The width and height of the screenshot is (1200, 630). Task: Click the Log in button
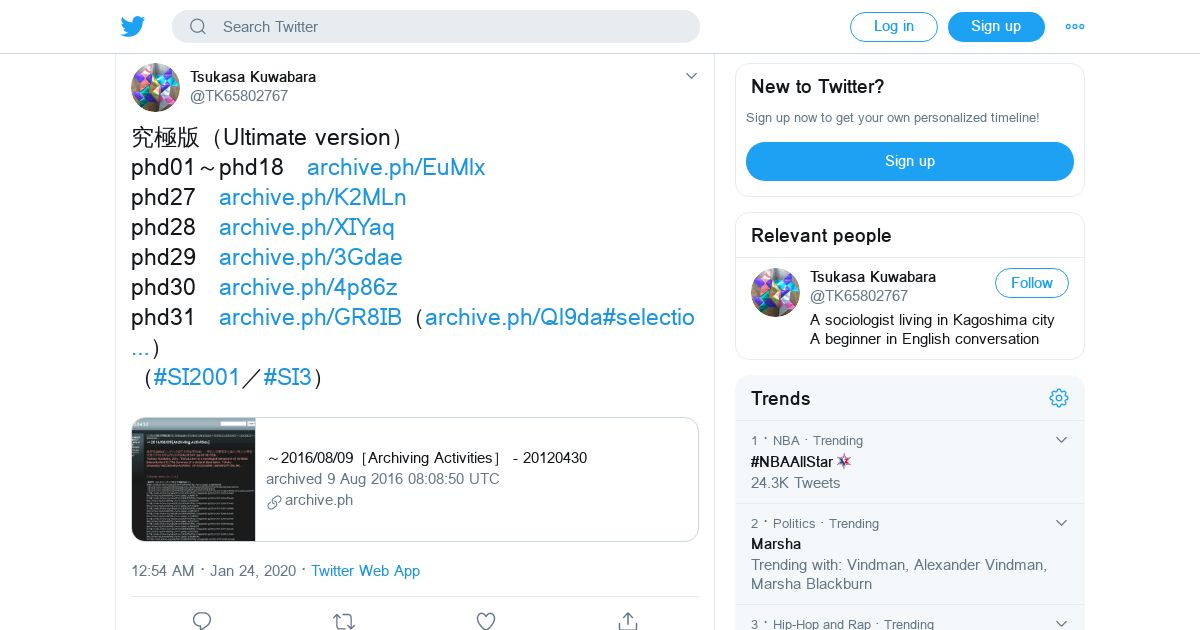coord(893,27)
